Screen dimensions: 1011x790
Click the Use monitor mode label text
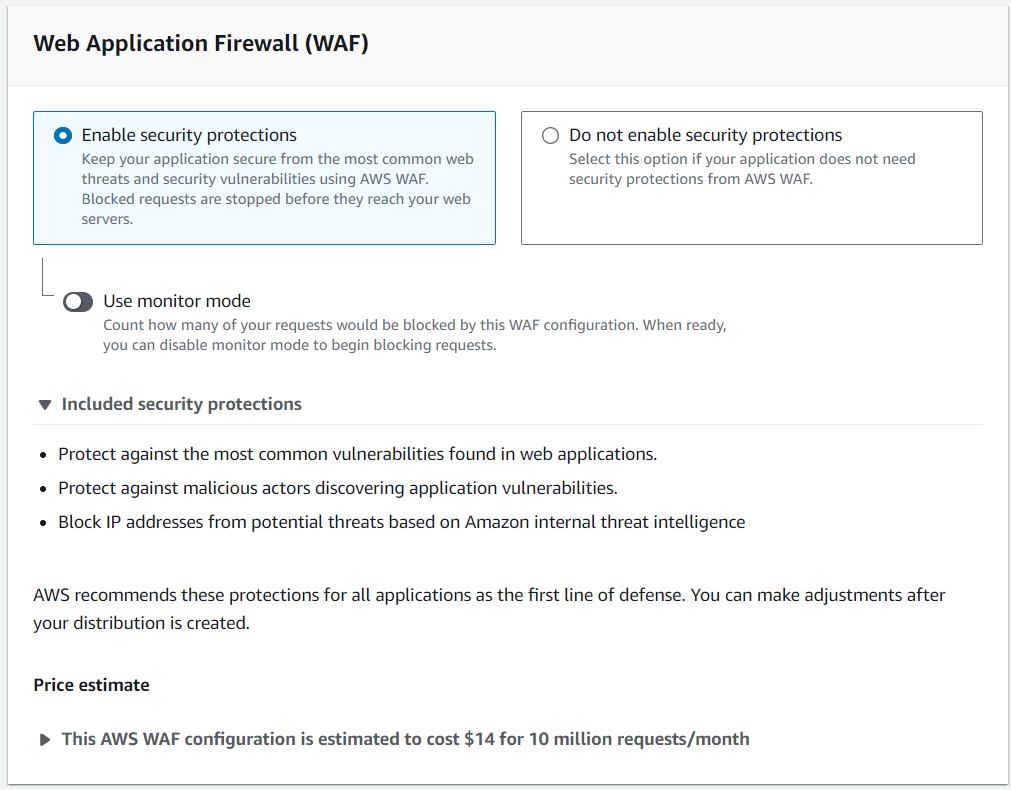176,301
